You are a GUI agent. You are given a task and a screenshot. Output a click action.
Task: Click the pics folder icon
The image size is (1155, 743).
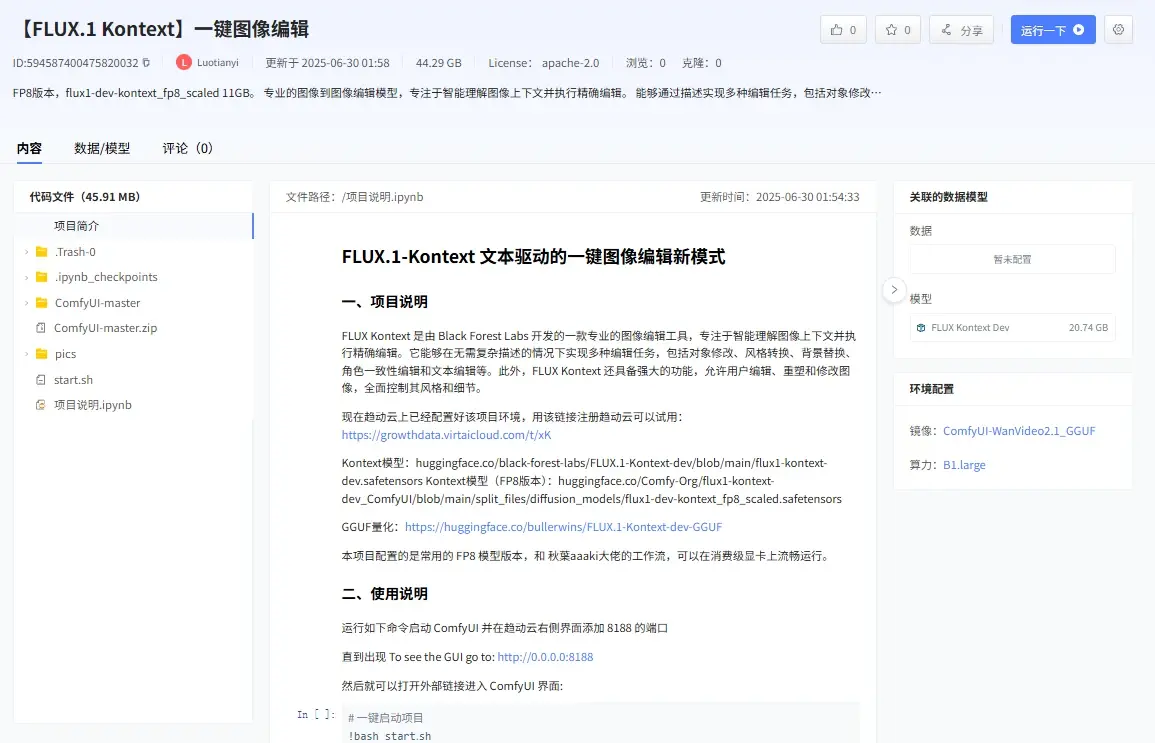[42, 354]
